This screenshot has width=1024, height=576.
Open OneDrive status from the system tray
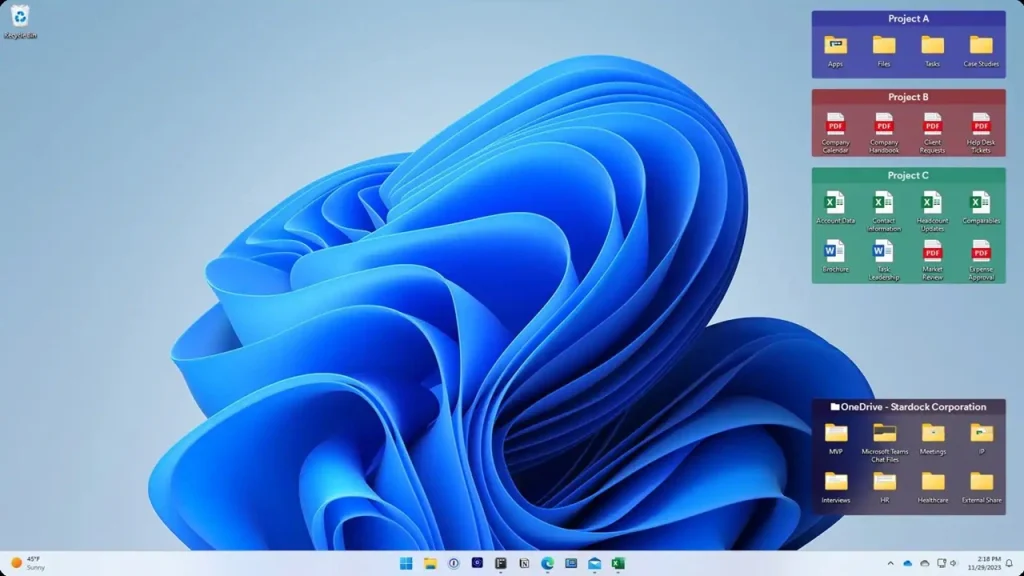tap(907, 563)
